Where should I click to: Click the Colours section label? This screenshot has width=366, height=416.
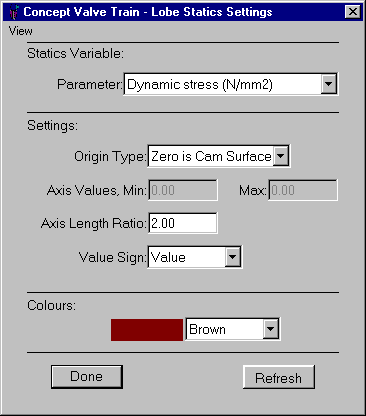point(52,306)
